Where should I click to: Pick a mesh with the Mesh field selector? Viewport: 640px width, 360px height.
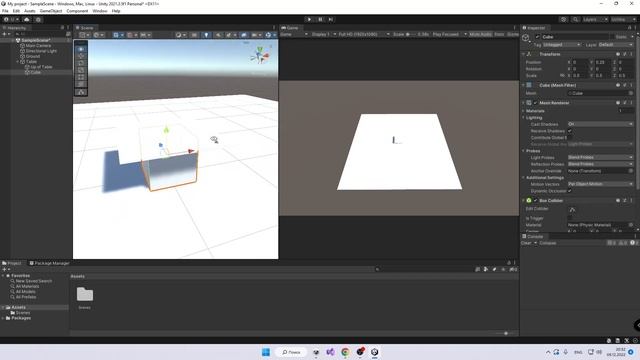point(631,93)
